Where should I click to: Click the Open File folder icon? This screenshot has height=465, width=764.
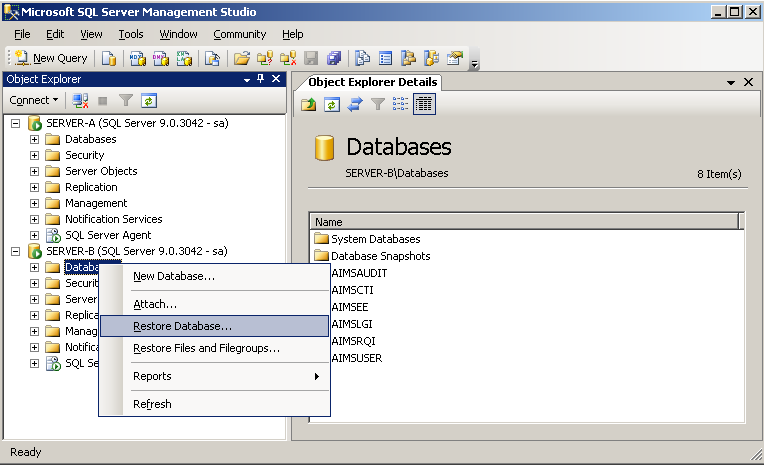tap(242, 58)
